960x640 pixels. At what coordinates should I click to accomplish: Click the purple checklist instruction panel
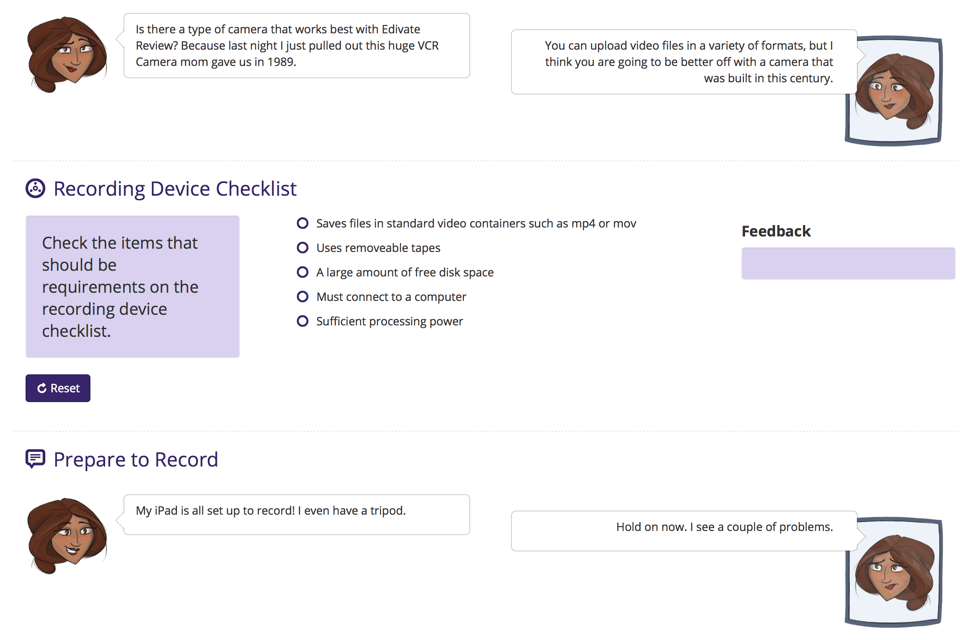click(132, 287)
